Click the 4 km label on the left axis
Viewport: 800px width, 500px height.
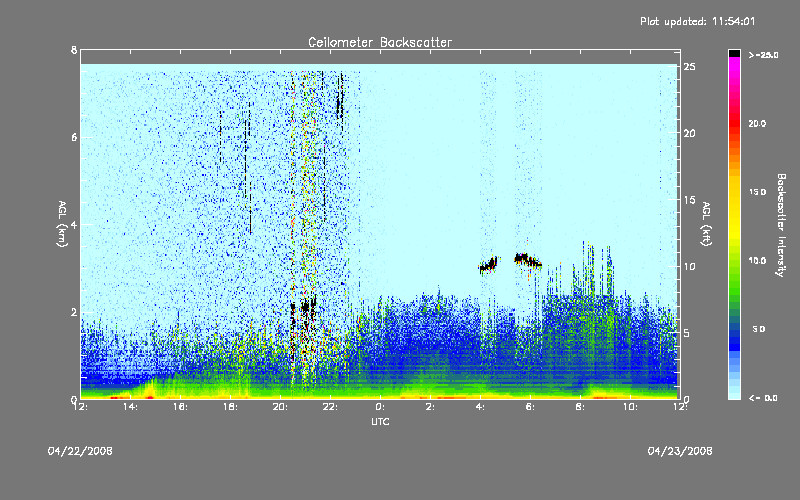74,224
